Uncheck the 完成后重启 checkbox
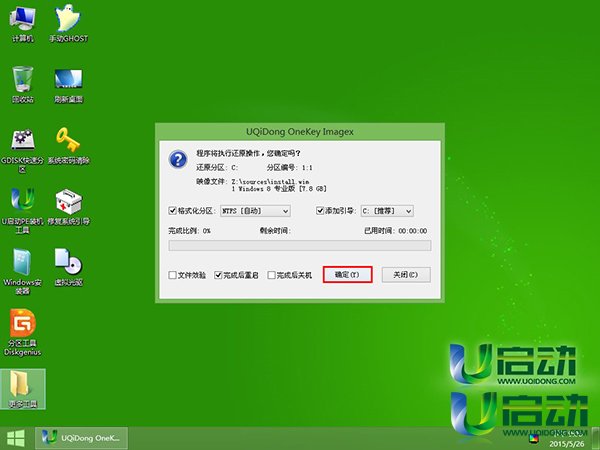This screenshot has width=600, height=450. point(218,275)
